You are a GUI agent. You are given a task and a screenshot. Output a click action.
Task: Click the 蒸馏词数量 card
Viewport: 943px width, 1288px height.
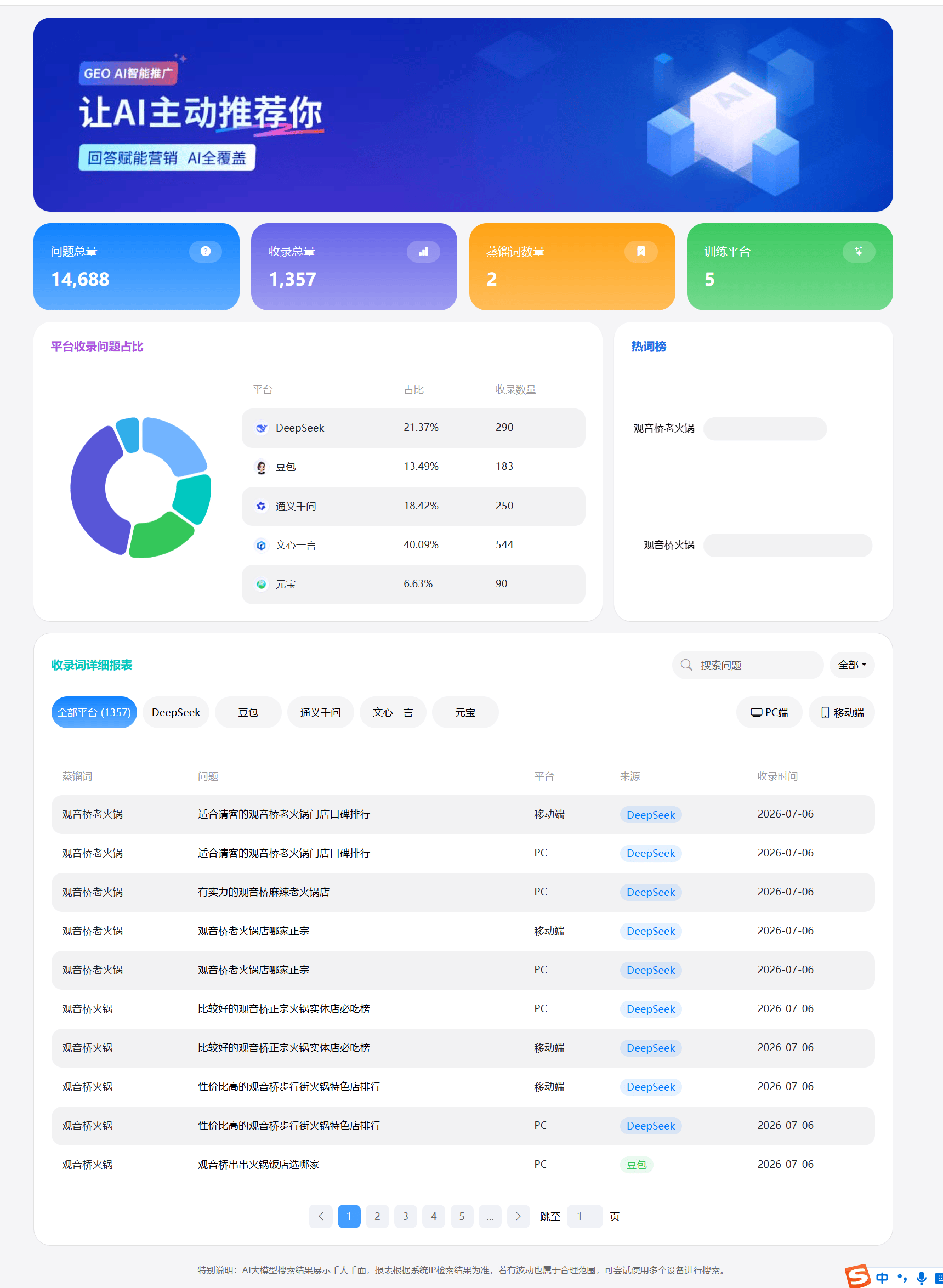tap(572, 266)
